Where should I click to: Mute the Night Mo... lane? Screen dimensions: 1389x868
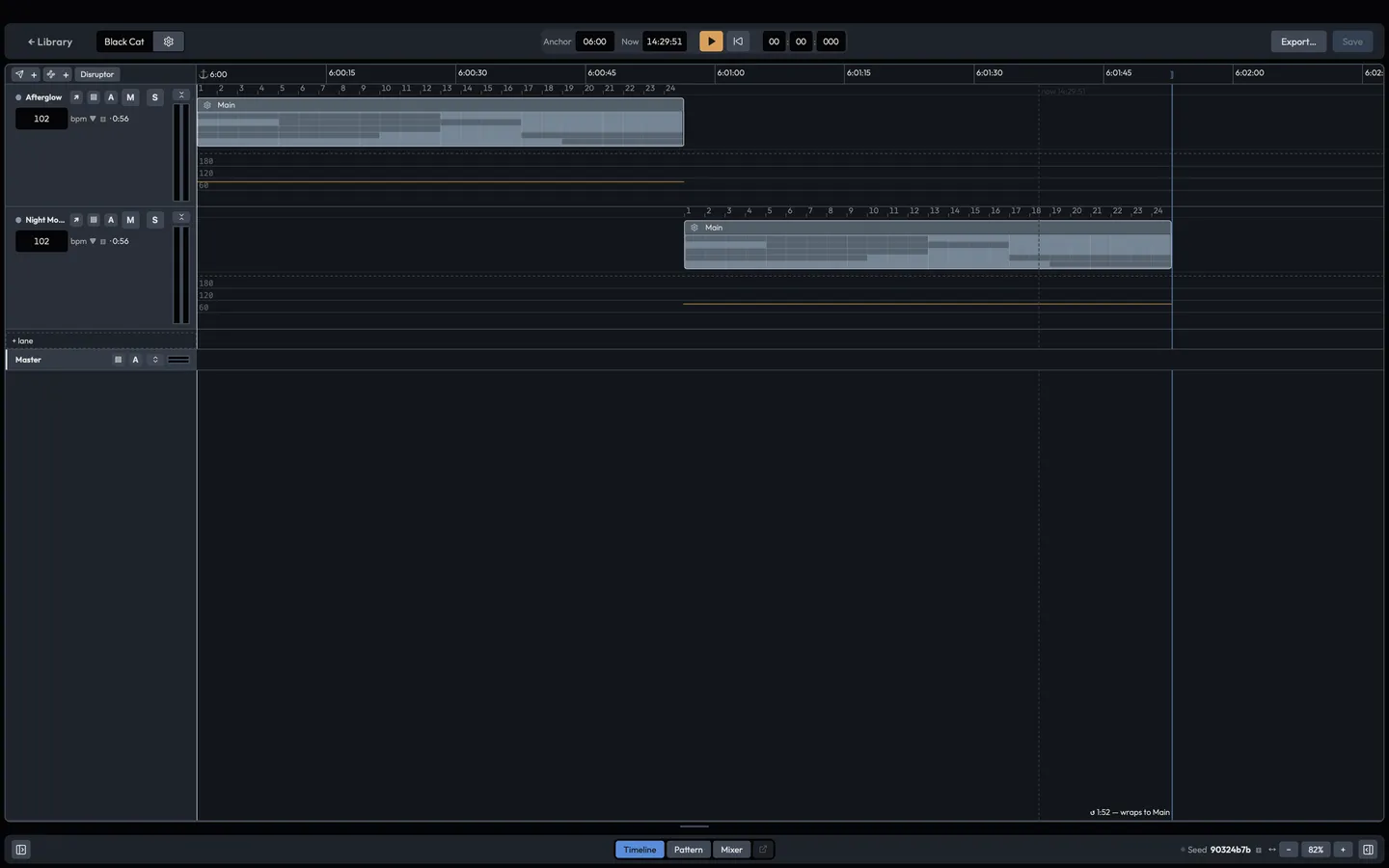(131, 220)
